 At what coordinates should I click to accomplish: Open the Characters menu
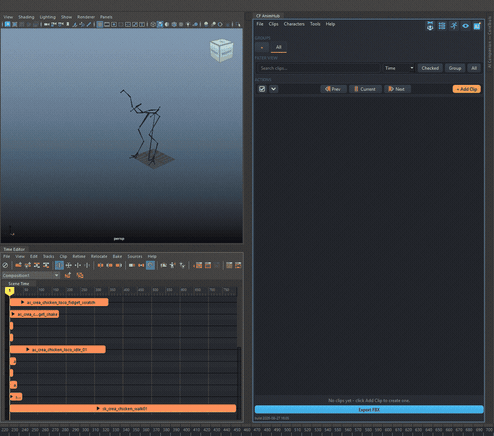point(294,24)
